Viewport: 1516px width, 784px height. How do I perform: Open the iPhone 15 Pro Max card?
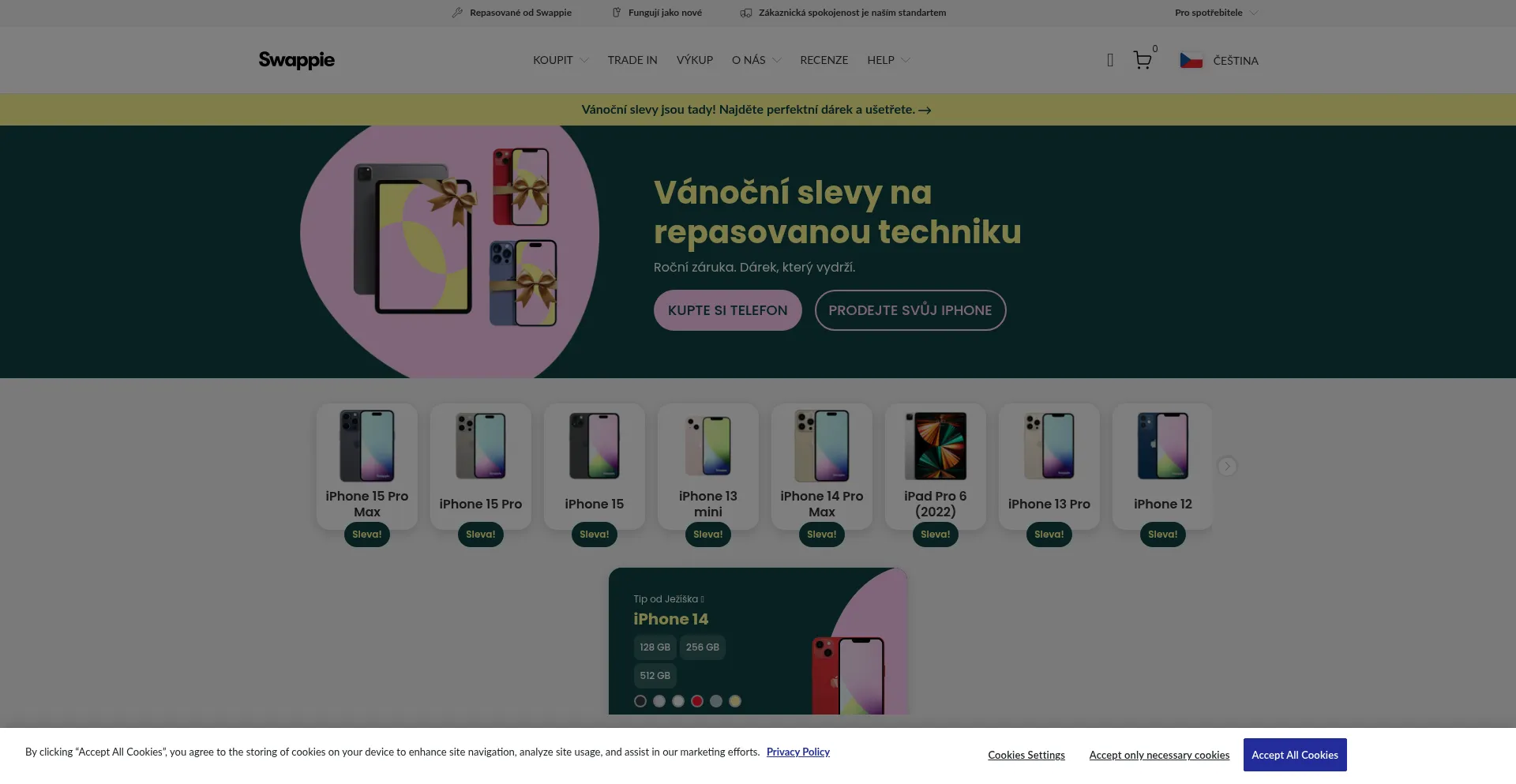click(366, 466)
